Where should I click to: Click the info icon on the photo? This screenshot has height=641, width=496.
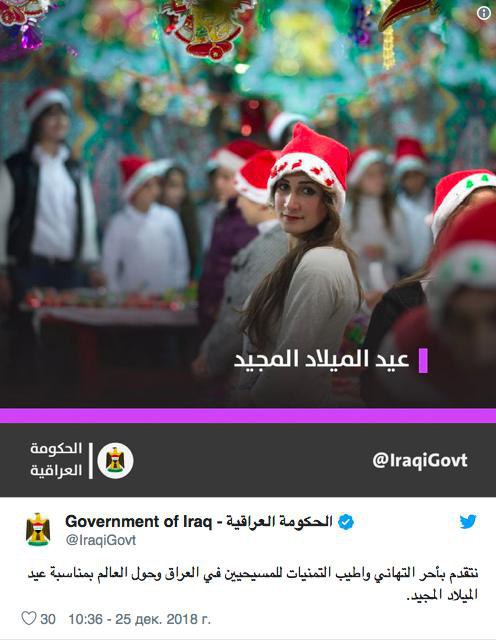click(x=484, y=13)
